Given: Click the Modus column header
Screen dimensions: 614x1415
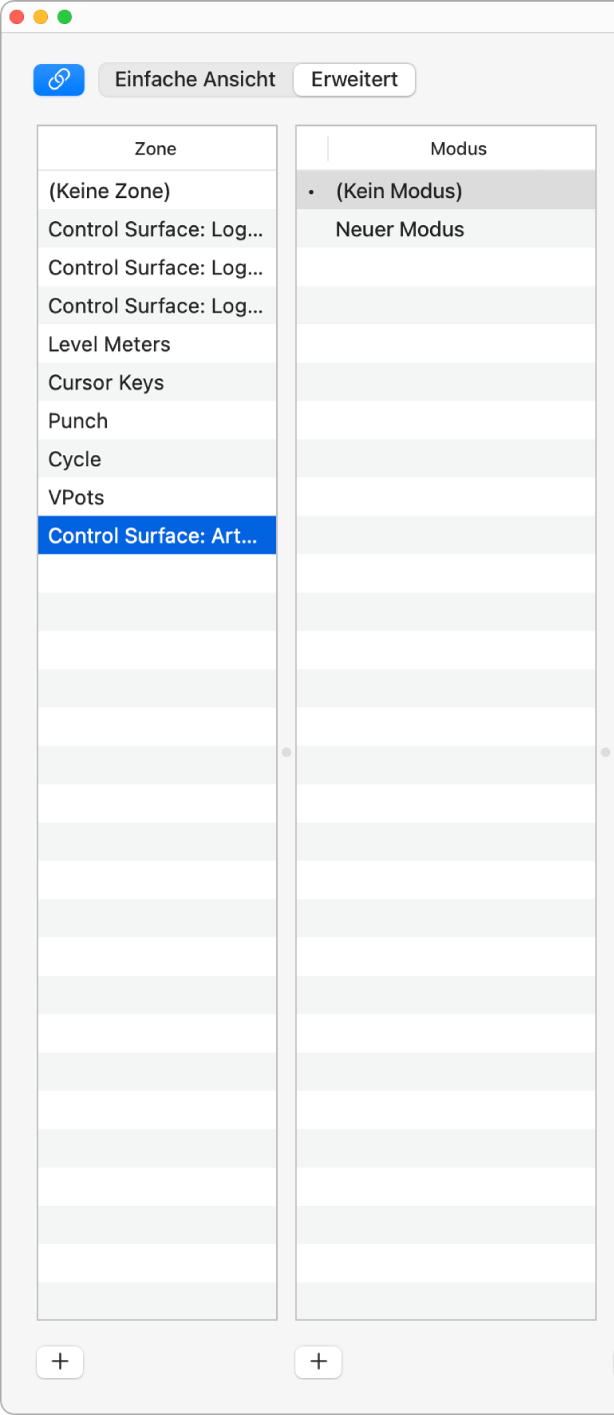Looking at the screenshot, I should pos(458,149).
